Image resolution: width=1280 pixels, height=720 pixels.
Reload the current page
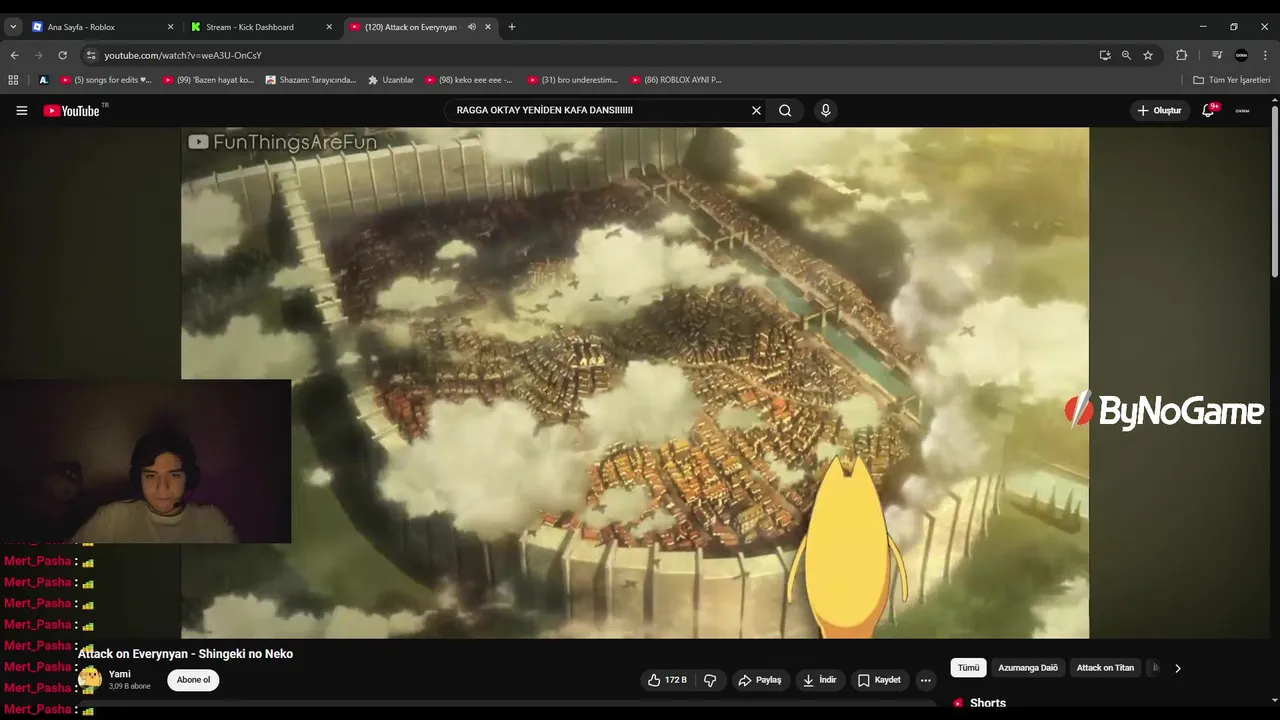62,55
